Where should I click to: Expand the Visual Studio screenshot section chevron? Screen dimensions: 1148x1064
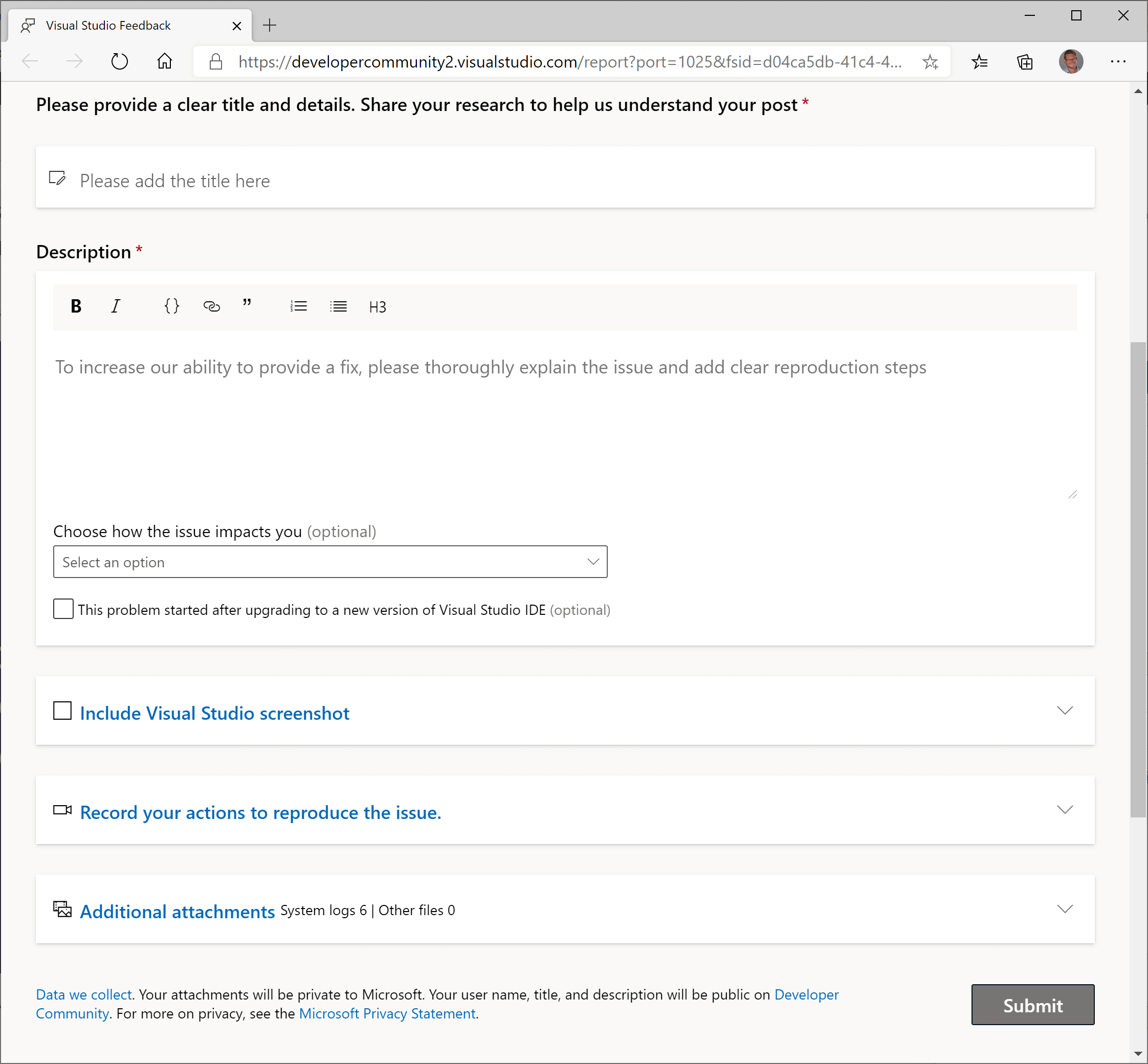pos(1065,711)
